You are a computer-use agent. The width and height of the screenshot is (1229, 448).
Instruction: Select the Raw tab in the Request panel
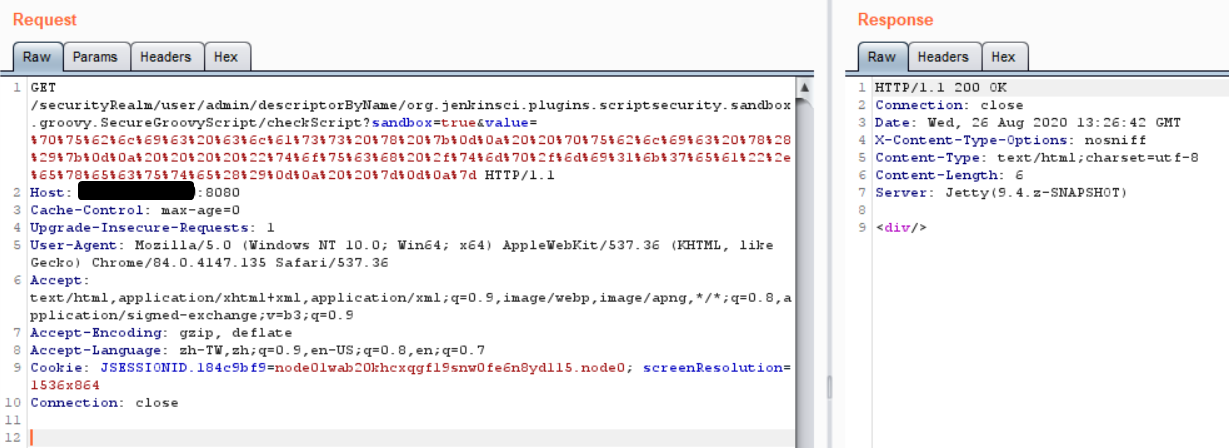click(38, 57)
